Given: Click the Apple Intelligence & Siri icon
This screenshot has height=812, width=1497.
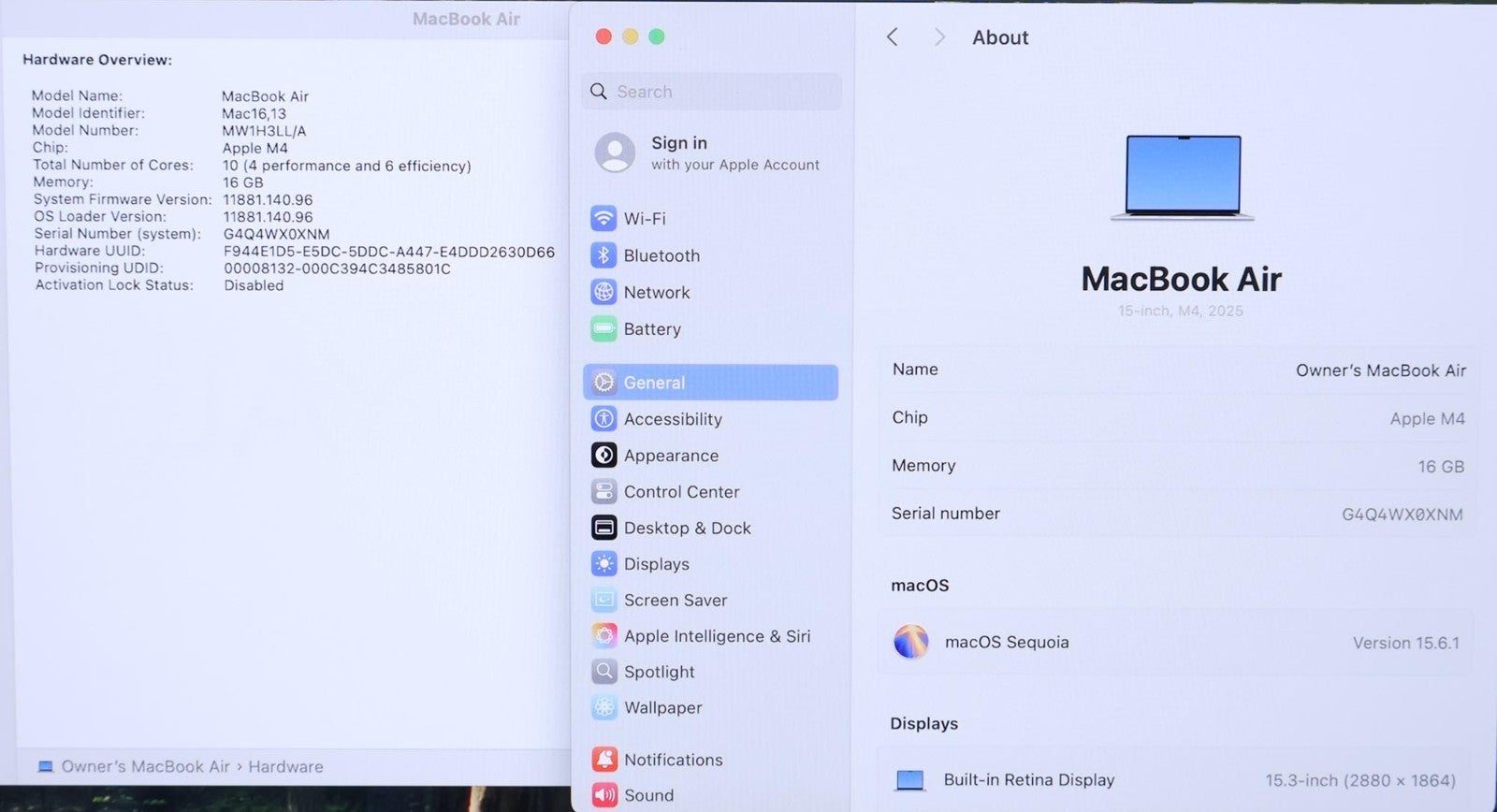Looking at the screenshot, I should pos(603,636).
